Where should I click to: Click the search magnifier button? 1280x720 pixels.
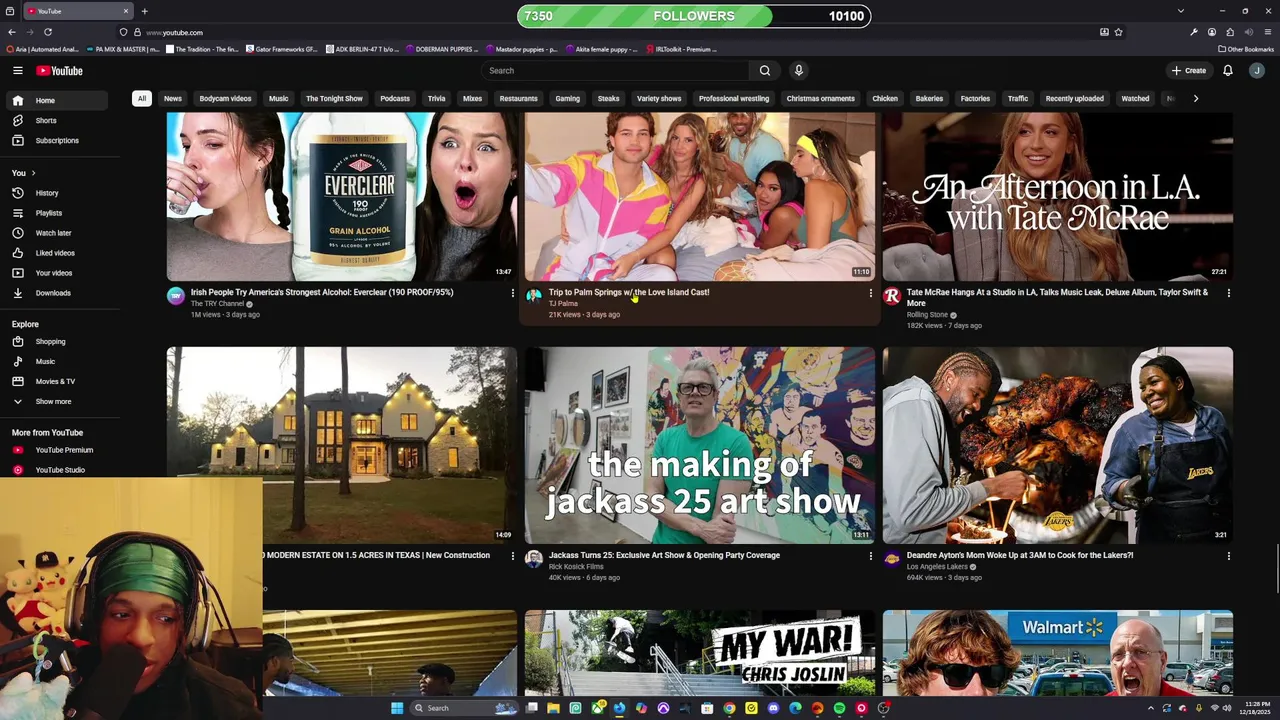point(765,70)
